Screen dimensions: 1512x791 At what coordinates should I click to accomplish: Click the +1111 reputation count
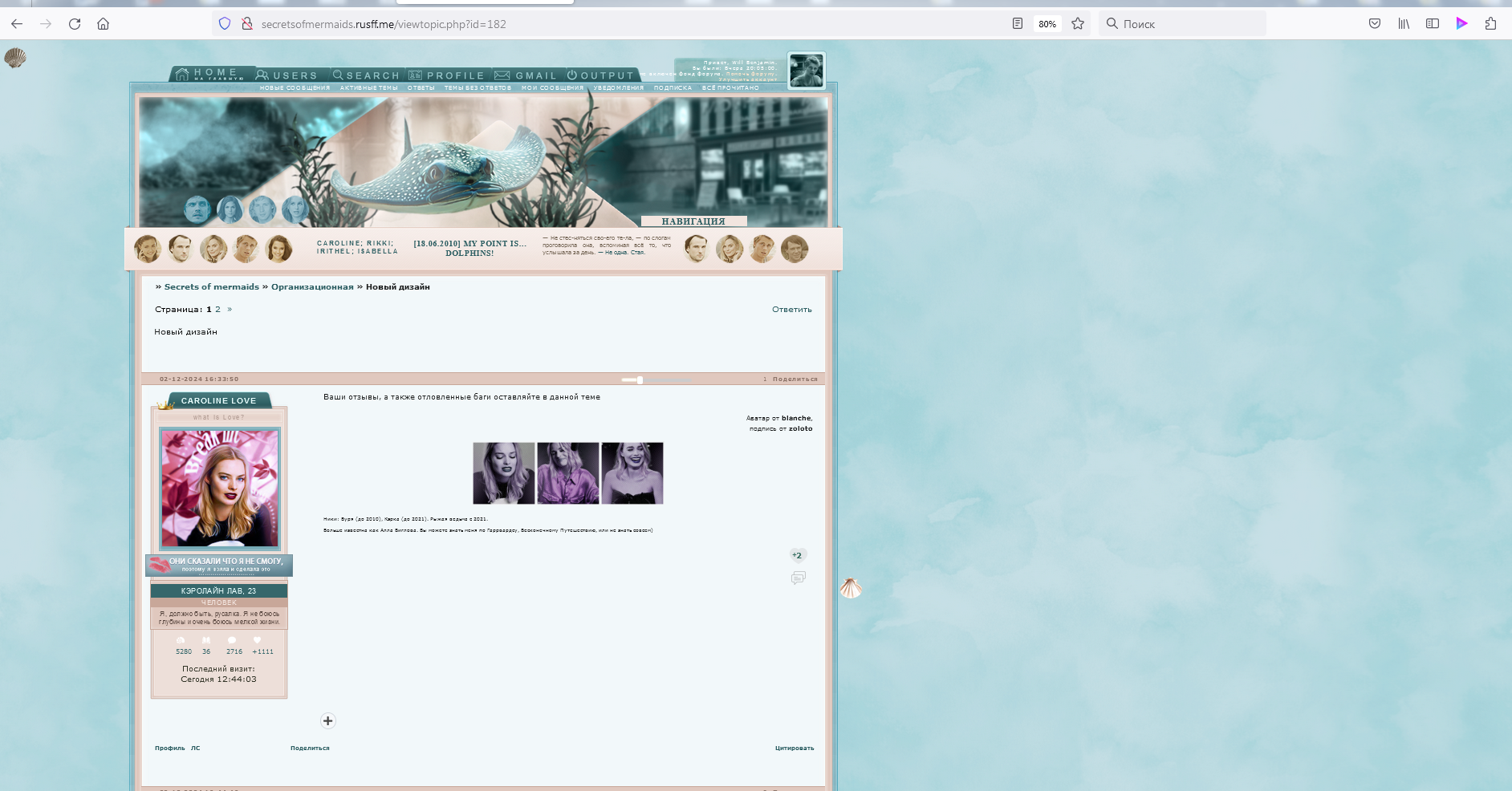[x=262, y=651]
